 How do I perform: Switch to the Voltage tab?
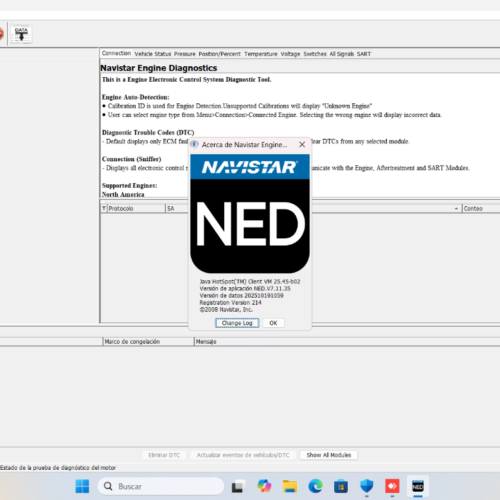[290, 54]
